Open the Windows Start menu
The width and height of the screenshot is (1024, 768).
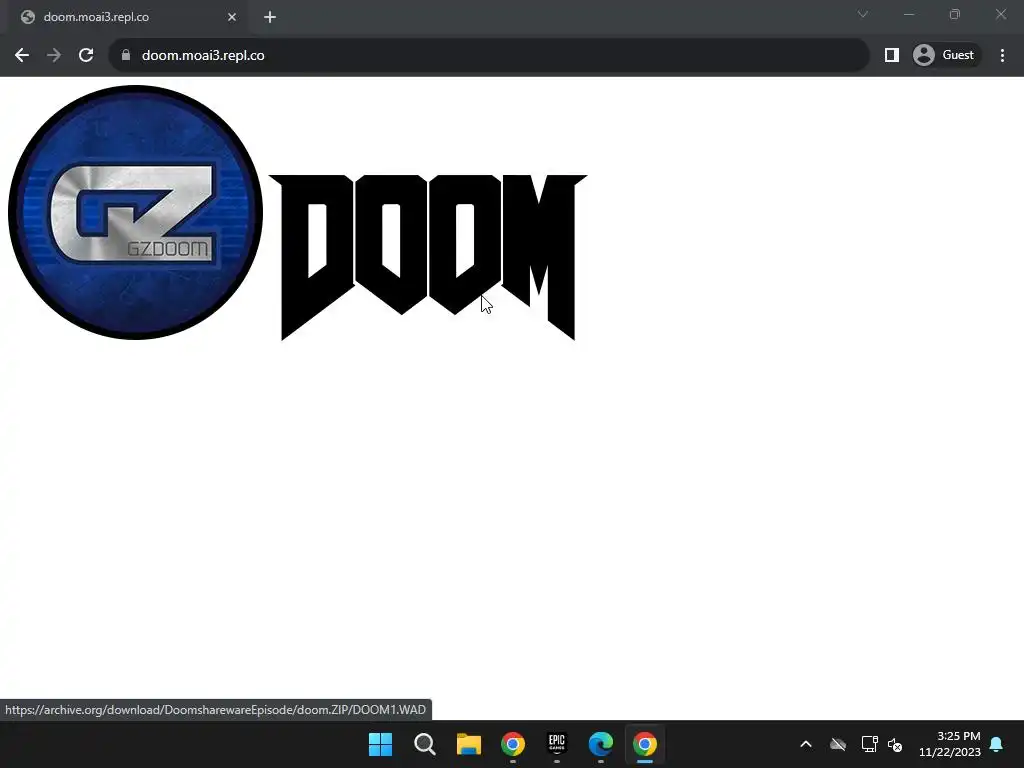[380, 744]
